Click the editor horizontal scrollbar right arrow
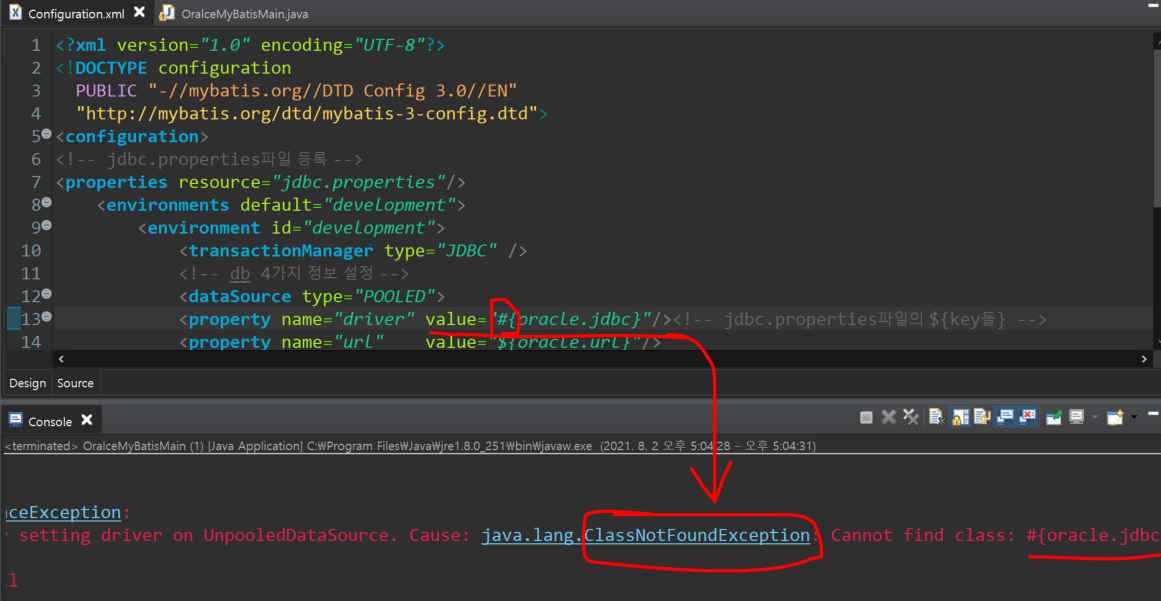Image resolution: width=1161 pixels, height=601 pixels. coord(1145,358)
